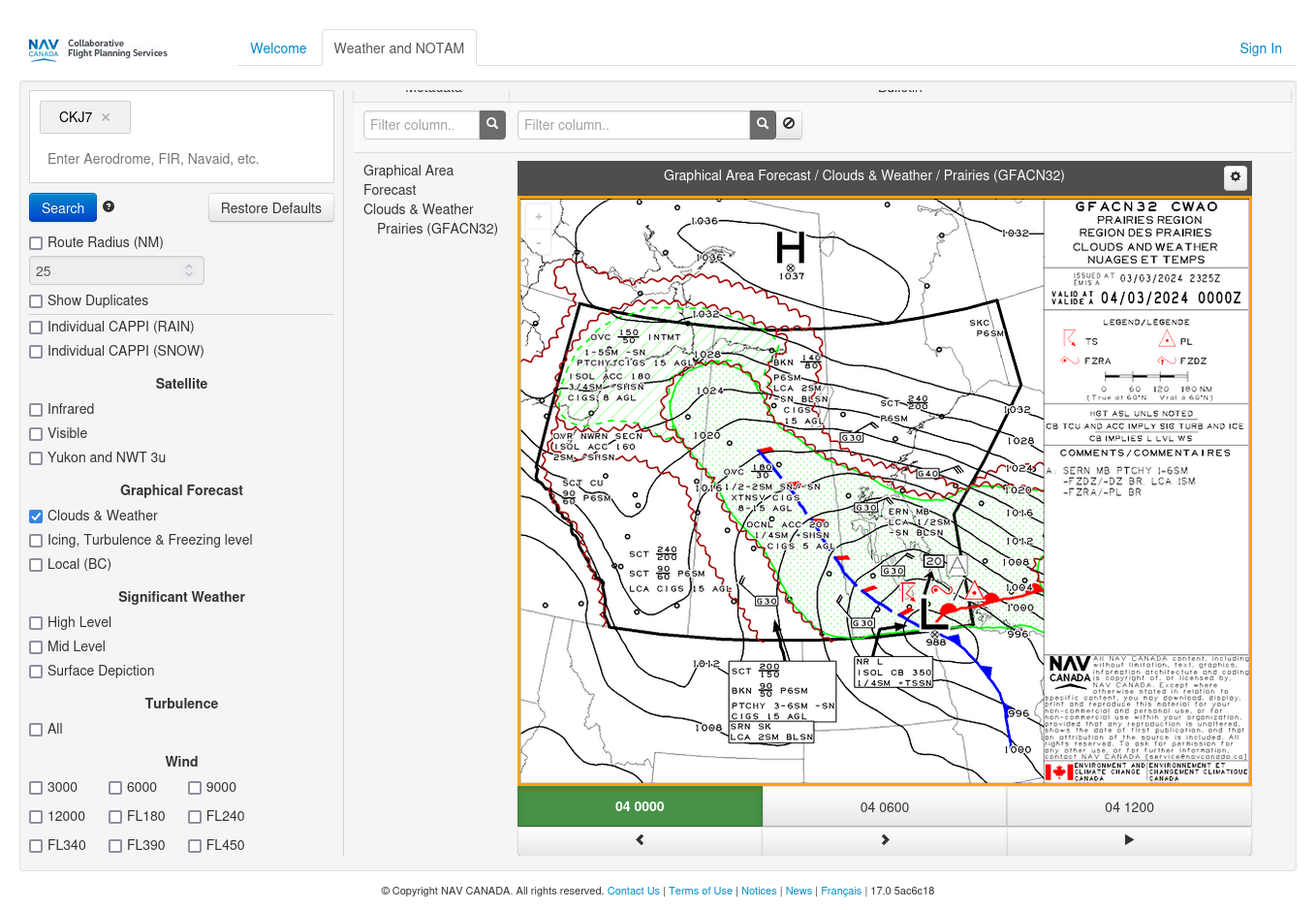Check the 9000 wind level
Screen dimensions: 1316x910
195,788
